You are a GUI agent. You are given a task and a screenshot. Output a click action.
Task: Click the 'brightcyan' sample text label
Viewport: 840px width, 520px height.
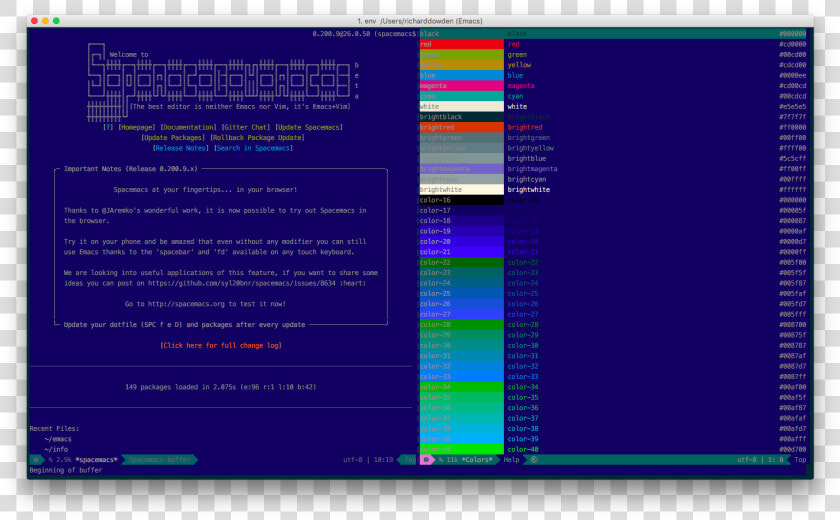[x=527, y=179]
